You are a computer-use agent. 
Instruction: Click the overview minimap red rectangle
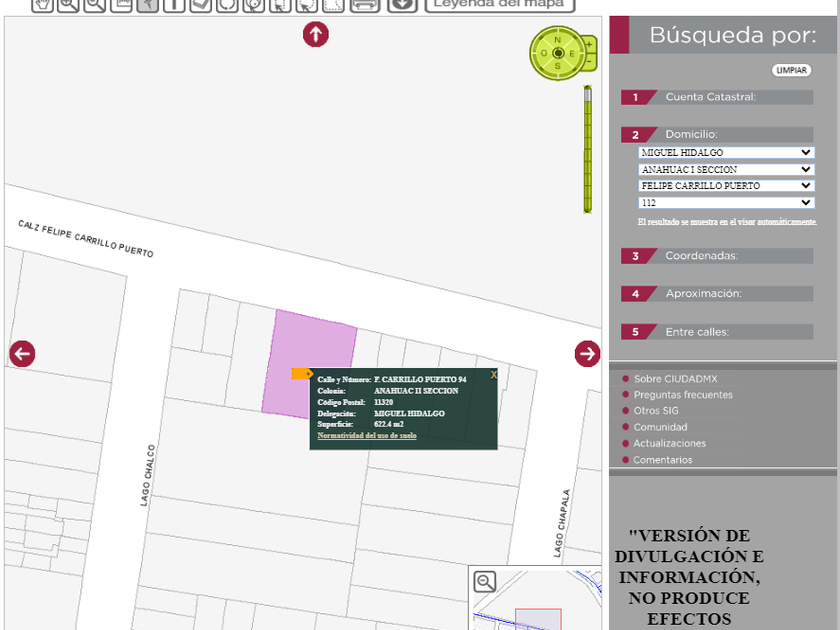(x=538, y=619)
